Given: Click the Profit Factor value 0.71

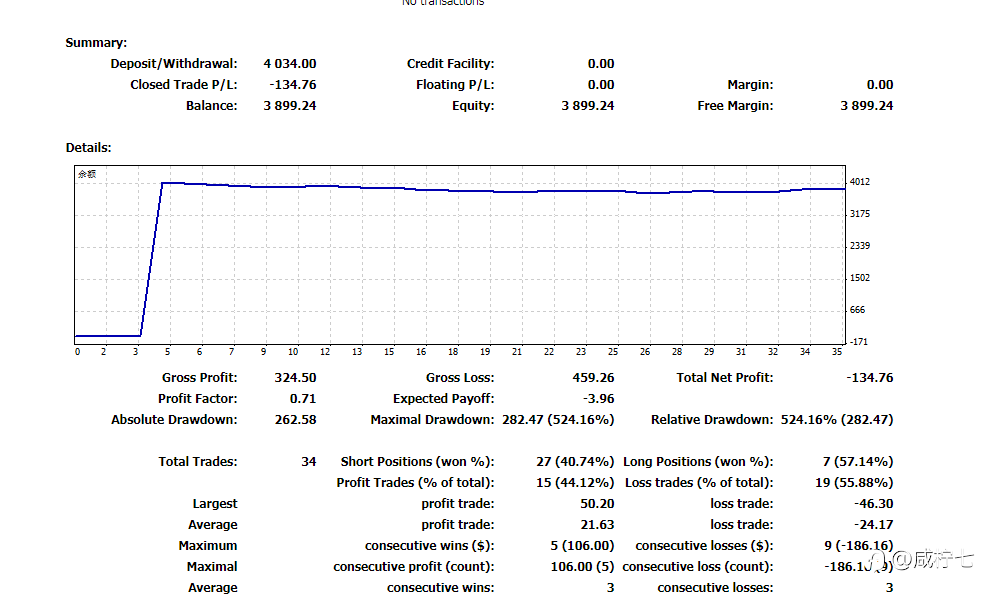Looking at the screenshot, I should tap(302, 399).
